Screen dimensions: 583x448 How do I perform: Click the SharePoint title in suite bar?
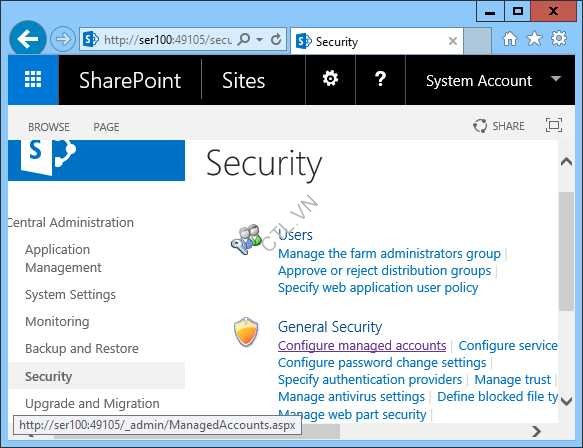tap(130, 80)
